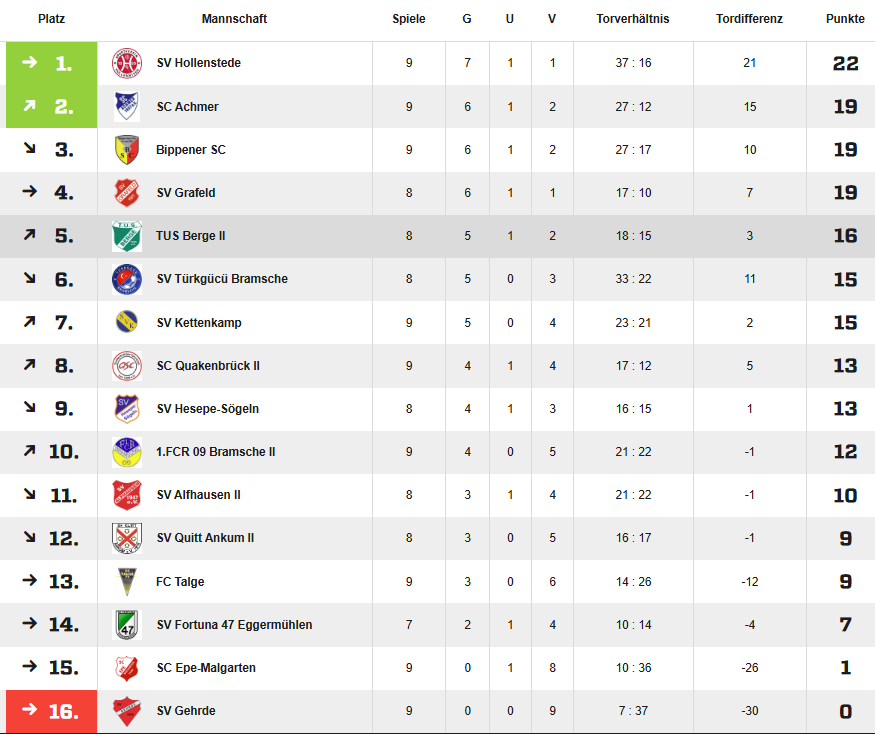Click the TUS Berge II crest
The height and width of the screenshot is (734, 875).
point(126,236)
